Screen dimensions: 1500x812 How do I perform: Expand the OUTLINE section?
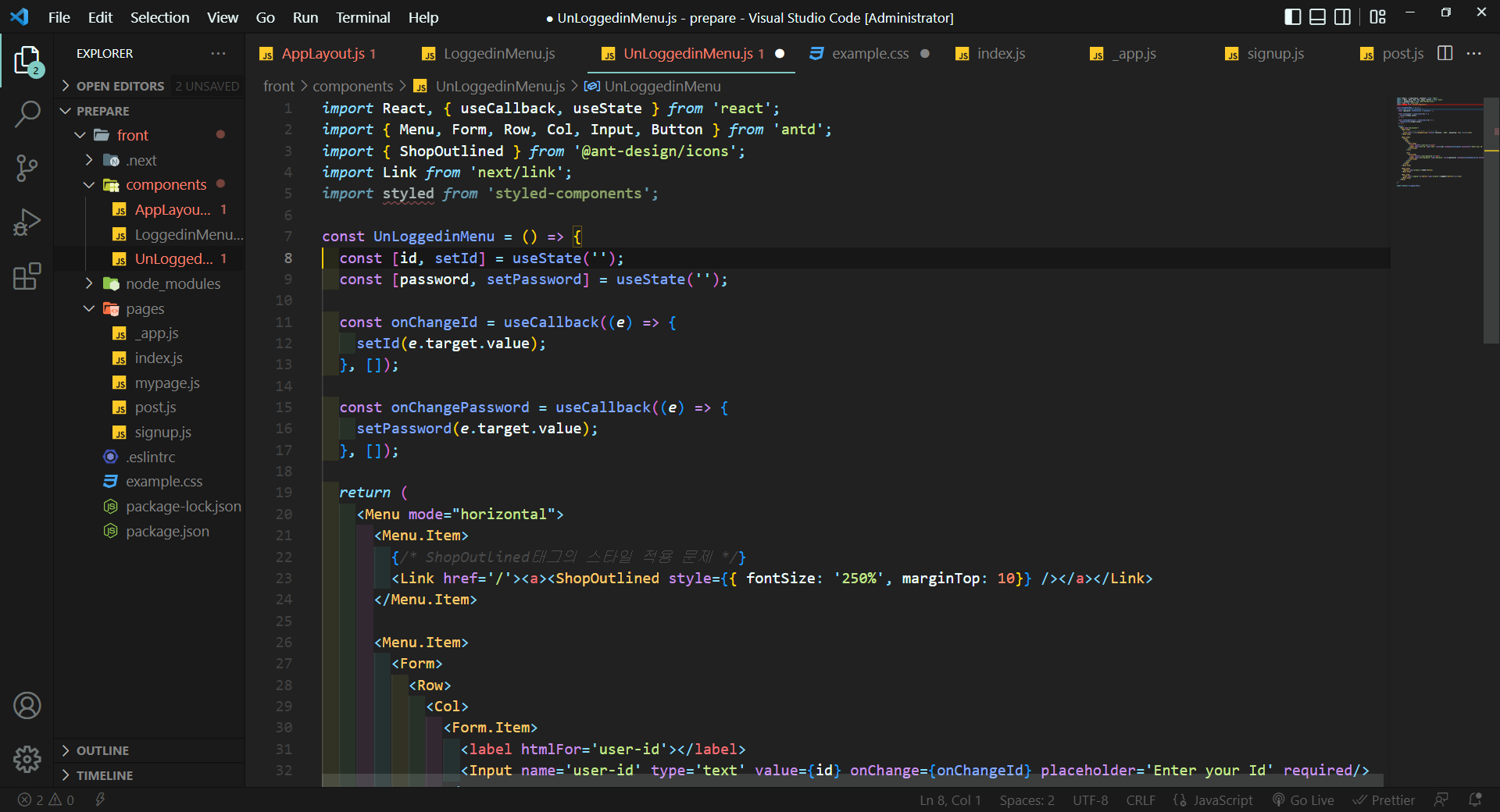tap(102, 750)
